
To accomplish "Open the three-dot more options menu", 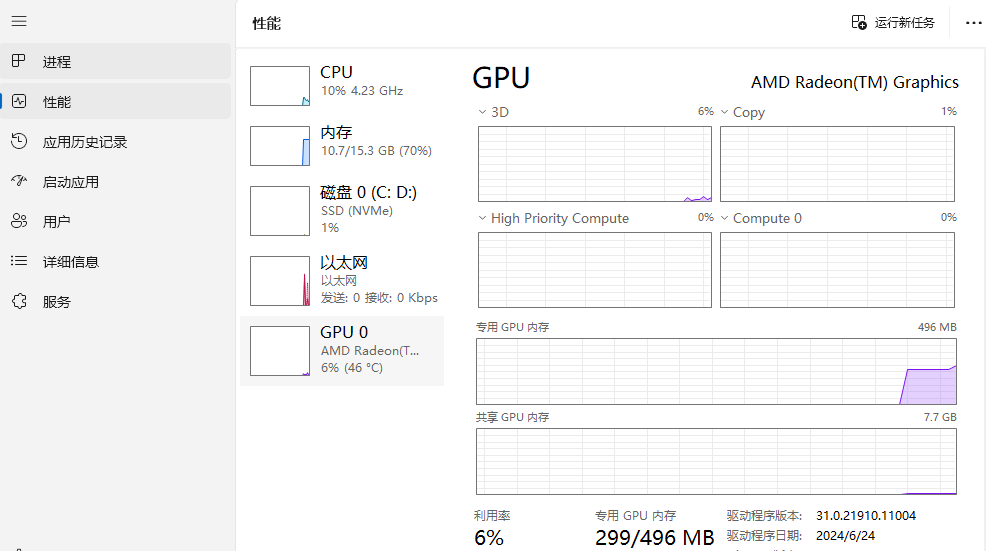I will [x=973, y=23].
